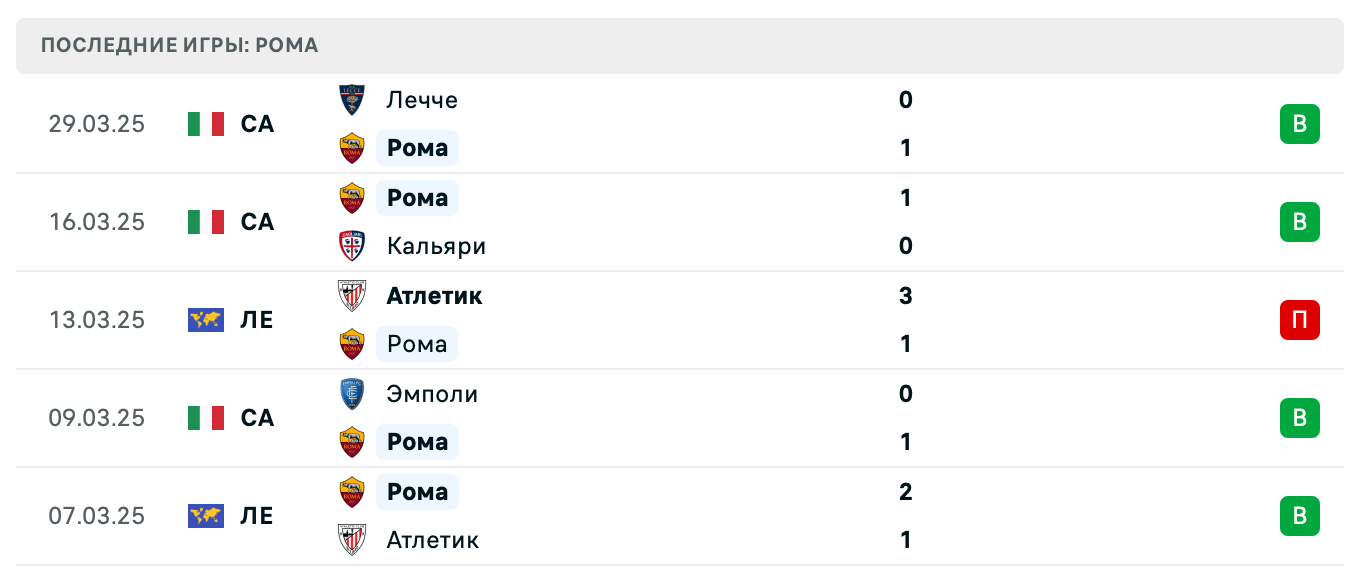Click the ЛЕ label for the 07.03.25 match

coord(258,516)
